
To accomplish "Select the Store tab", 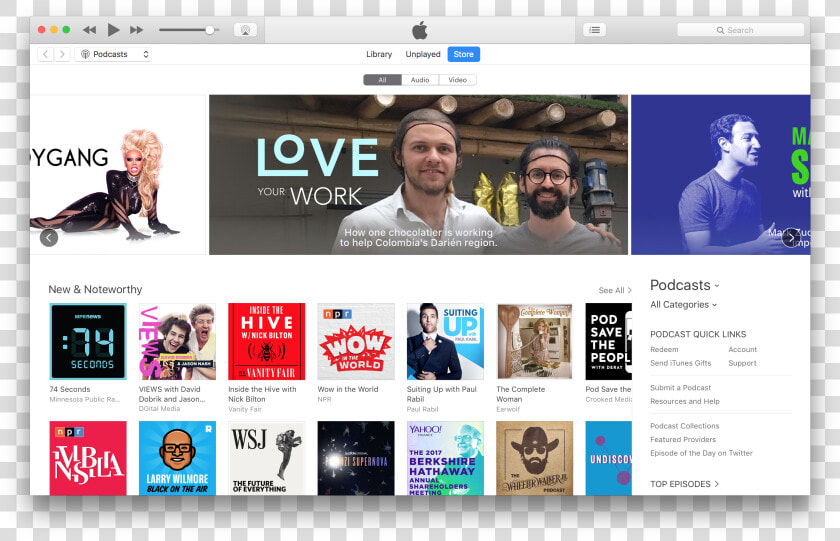I will click(x=463, y=54).
